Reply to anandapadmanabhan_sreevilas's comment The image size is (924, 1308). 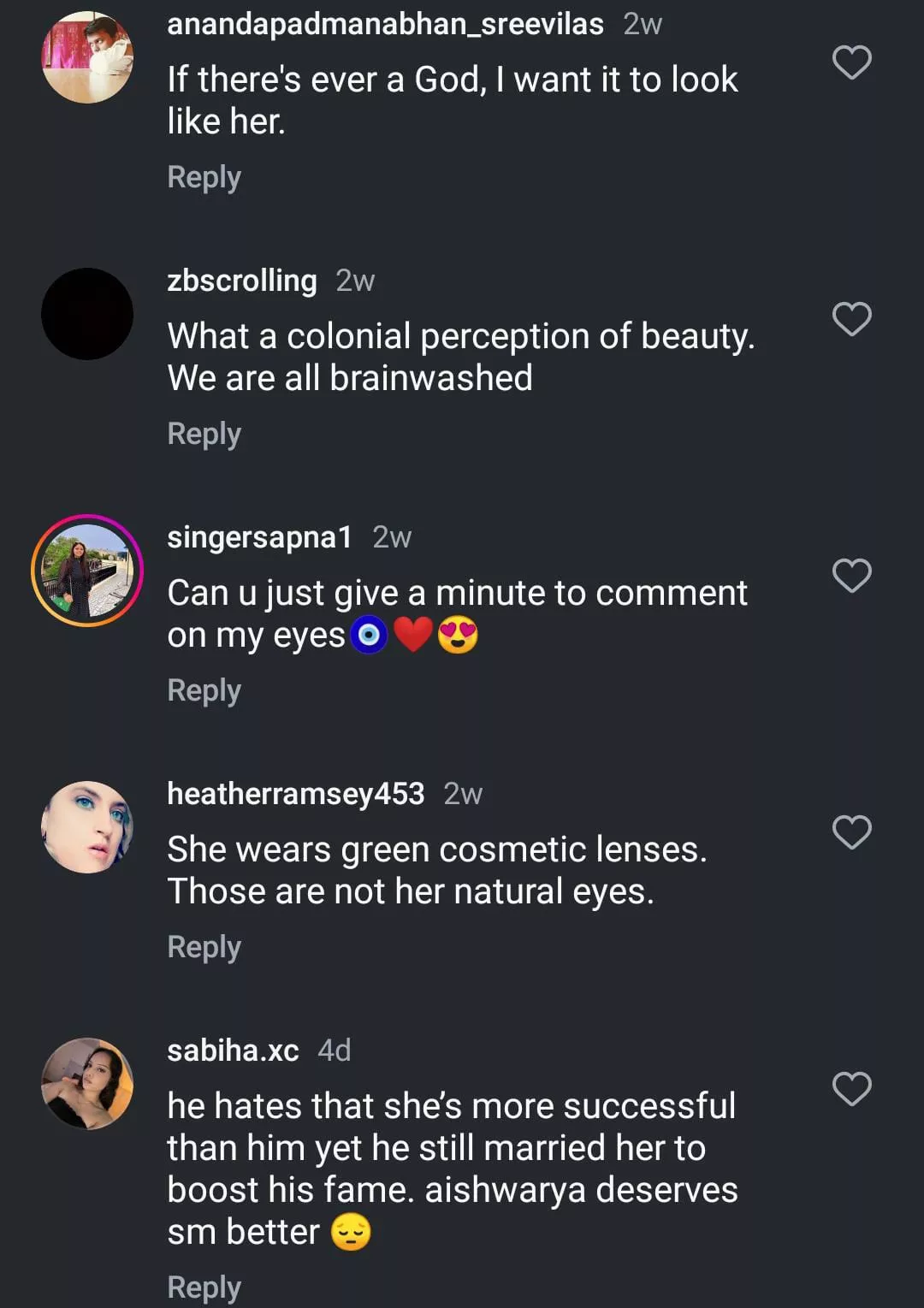click(x=204, y=177)
